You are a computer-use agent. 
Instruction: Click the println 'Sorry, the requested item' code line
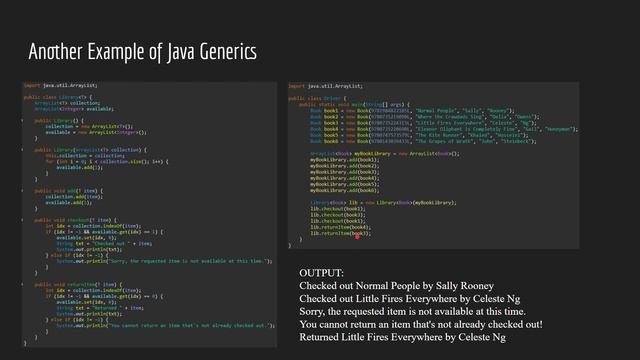[164, 261]
